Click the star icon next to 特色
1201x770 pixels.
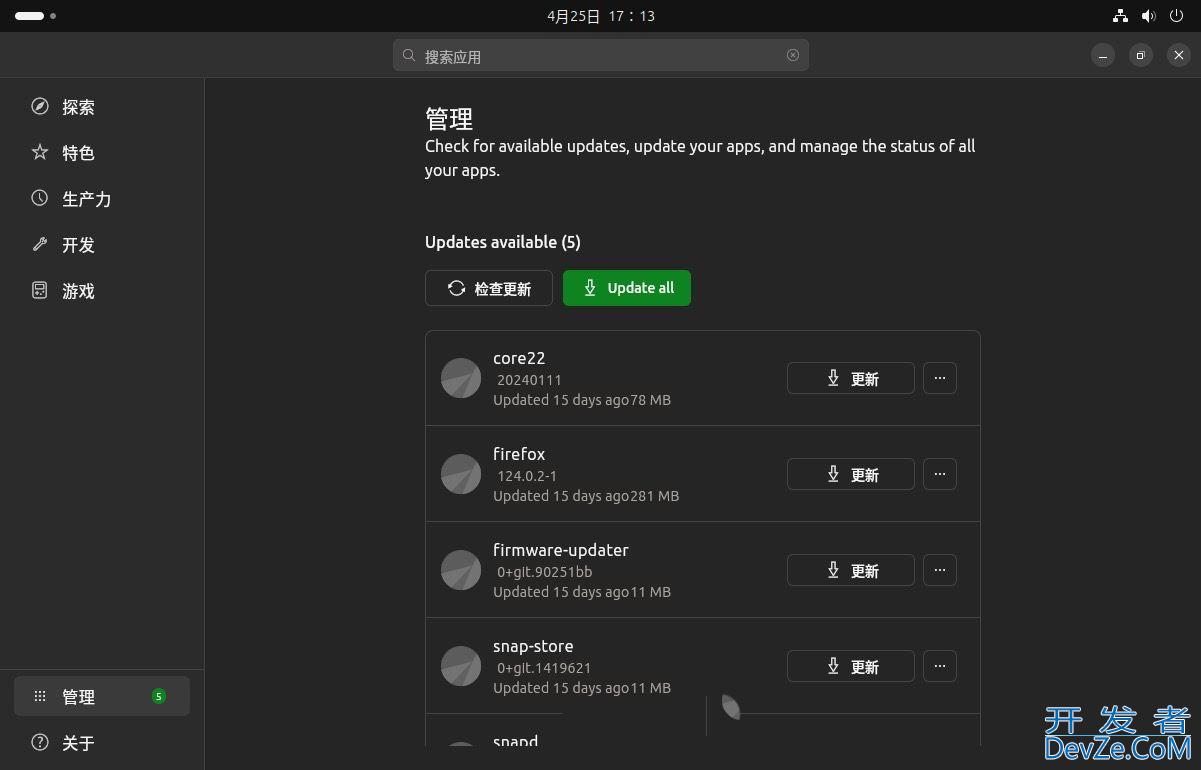[40, 152]
